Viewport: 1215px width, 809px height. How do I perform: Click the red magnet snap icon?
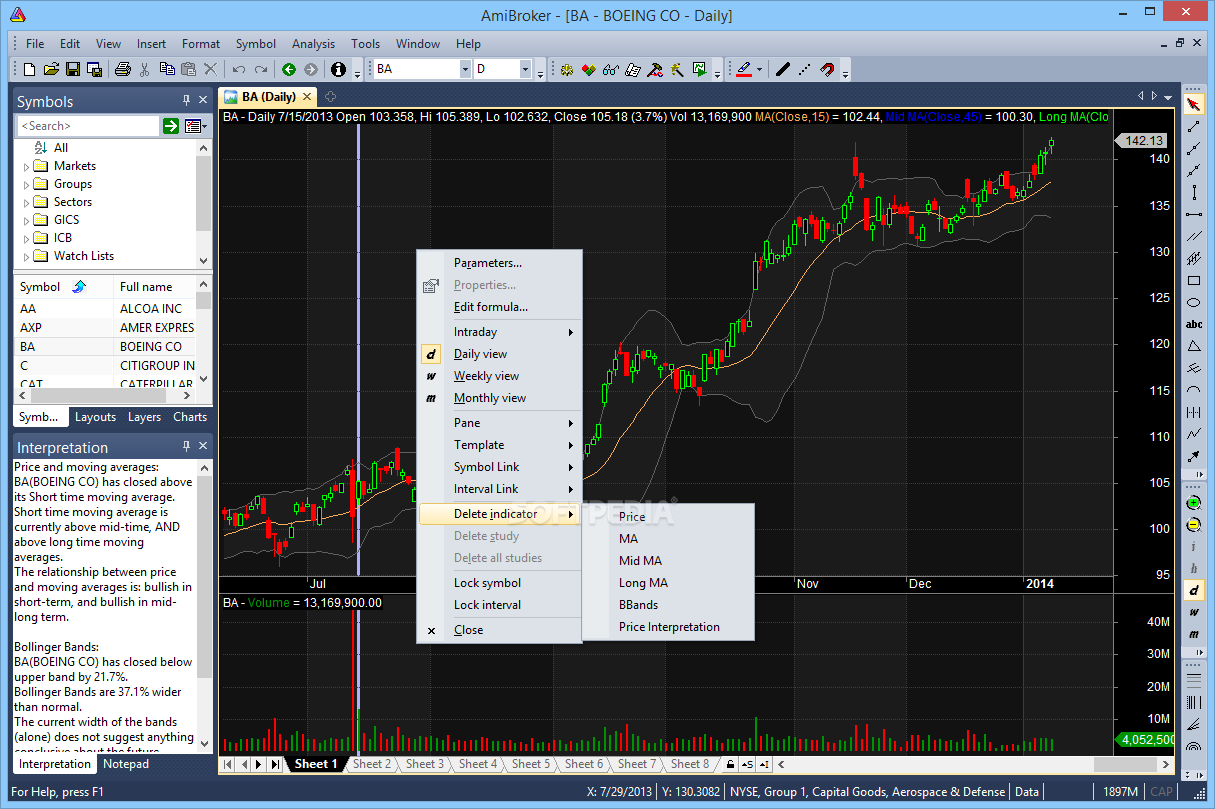(827, 69)
